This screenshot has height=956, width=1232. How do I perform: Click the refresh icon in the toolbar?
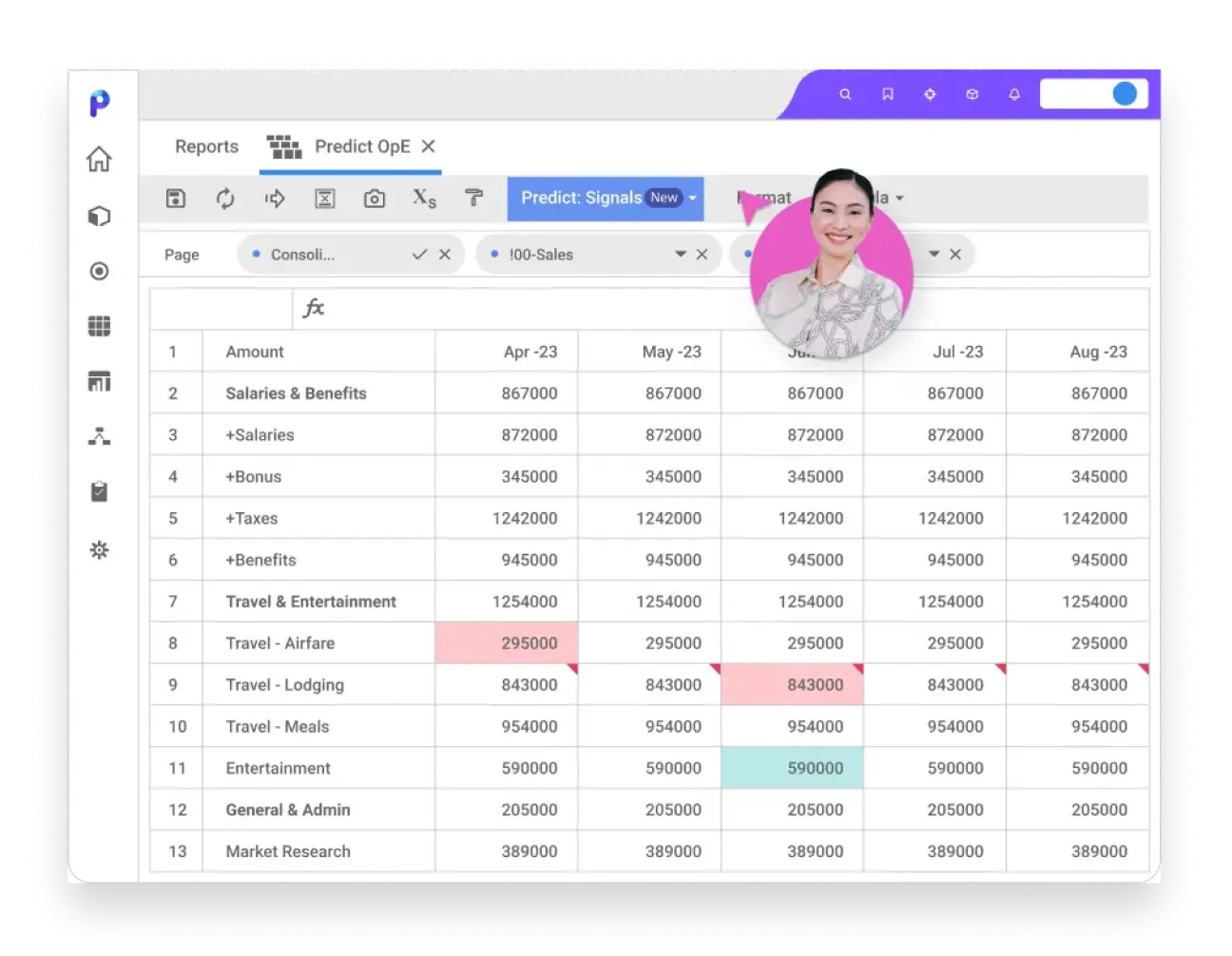[225, 198]
